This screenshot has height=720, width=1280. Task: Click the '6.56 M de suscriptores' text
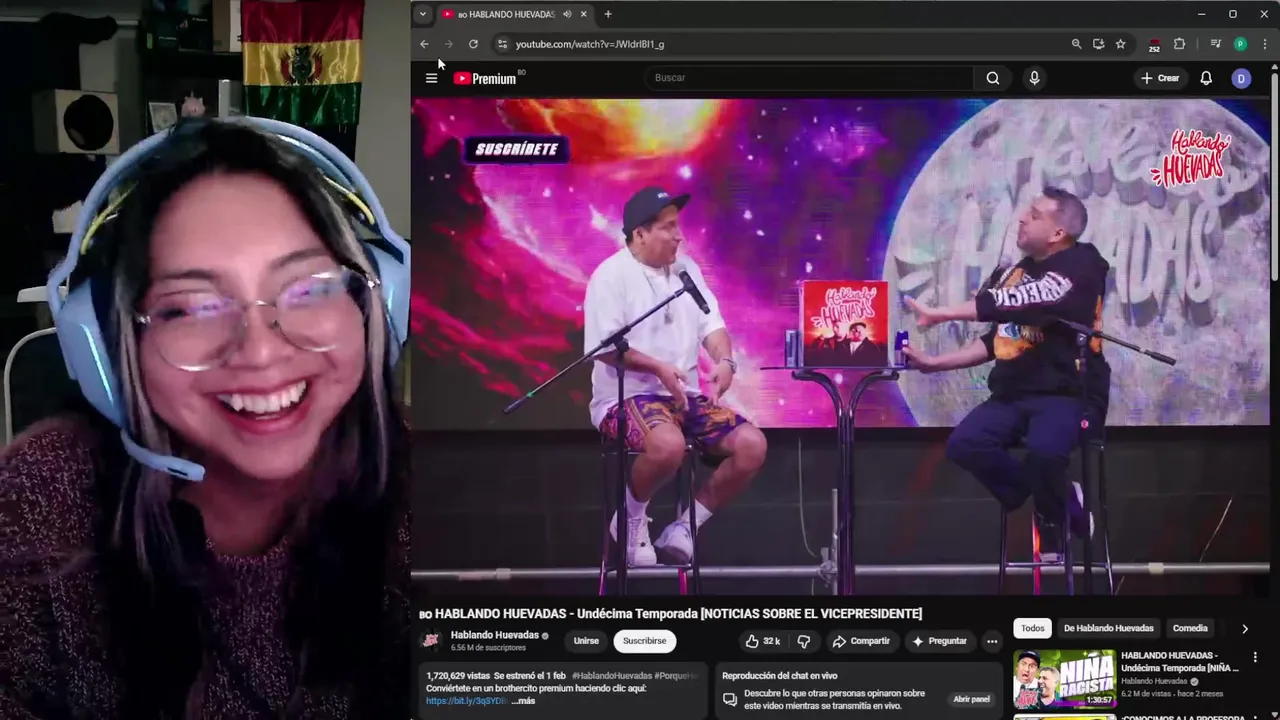pos(488,648)
